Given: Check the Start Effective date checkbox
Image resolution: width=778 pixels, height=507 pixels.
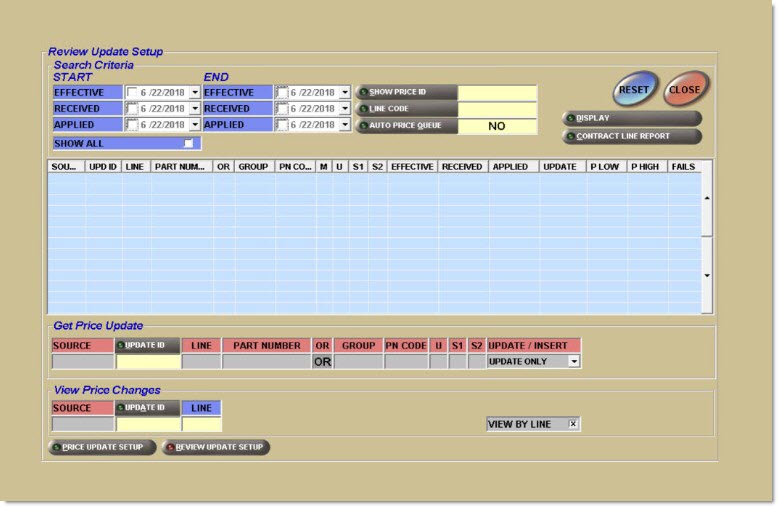Looking at the screenshot, I should [133, 93].
